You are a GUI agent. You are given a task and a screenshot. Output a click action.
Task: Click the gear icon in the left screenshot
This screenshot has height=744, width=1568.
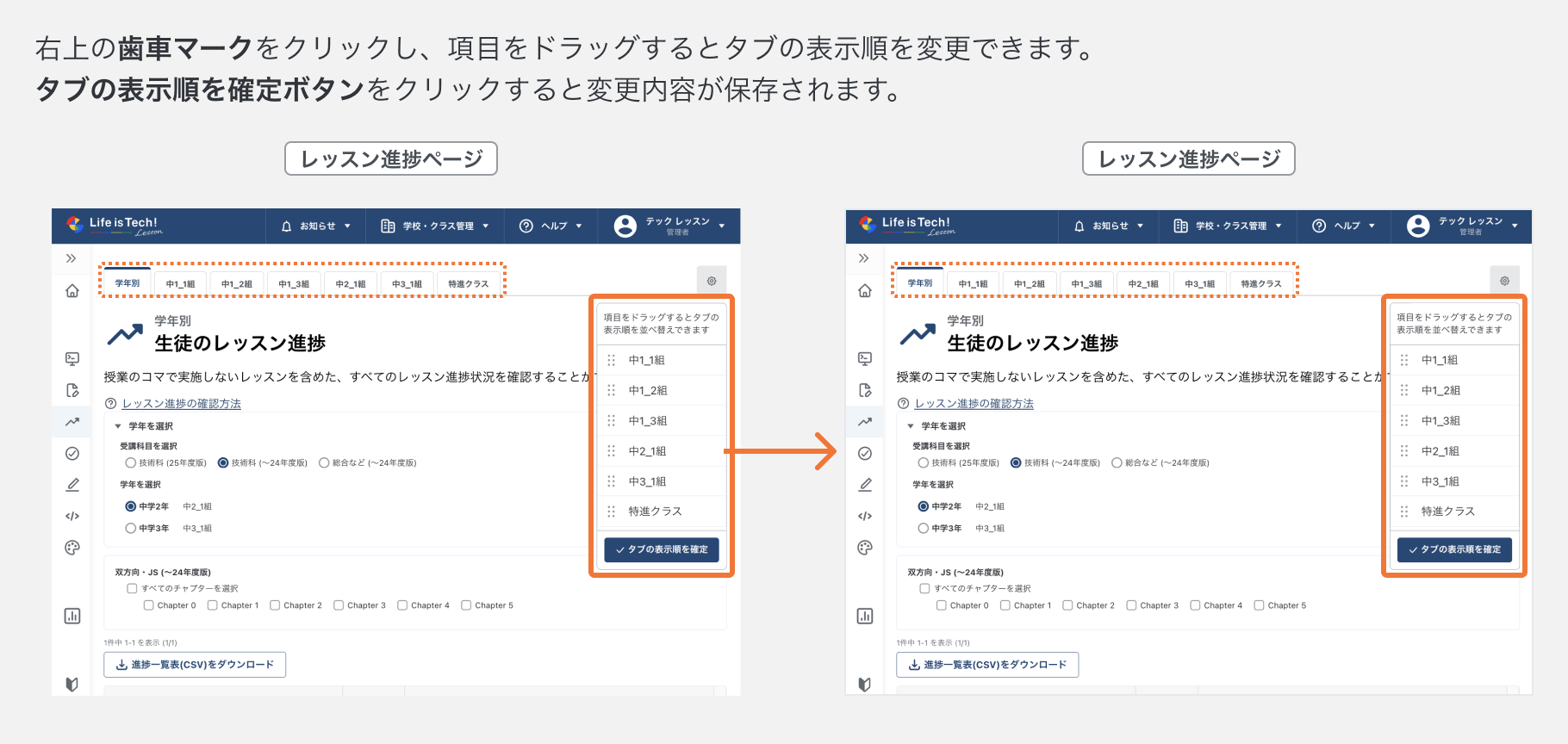pyautogui.click(x=712, y=281)
